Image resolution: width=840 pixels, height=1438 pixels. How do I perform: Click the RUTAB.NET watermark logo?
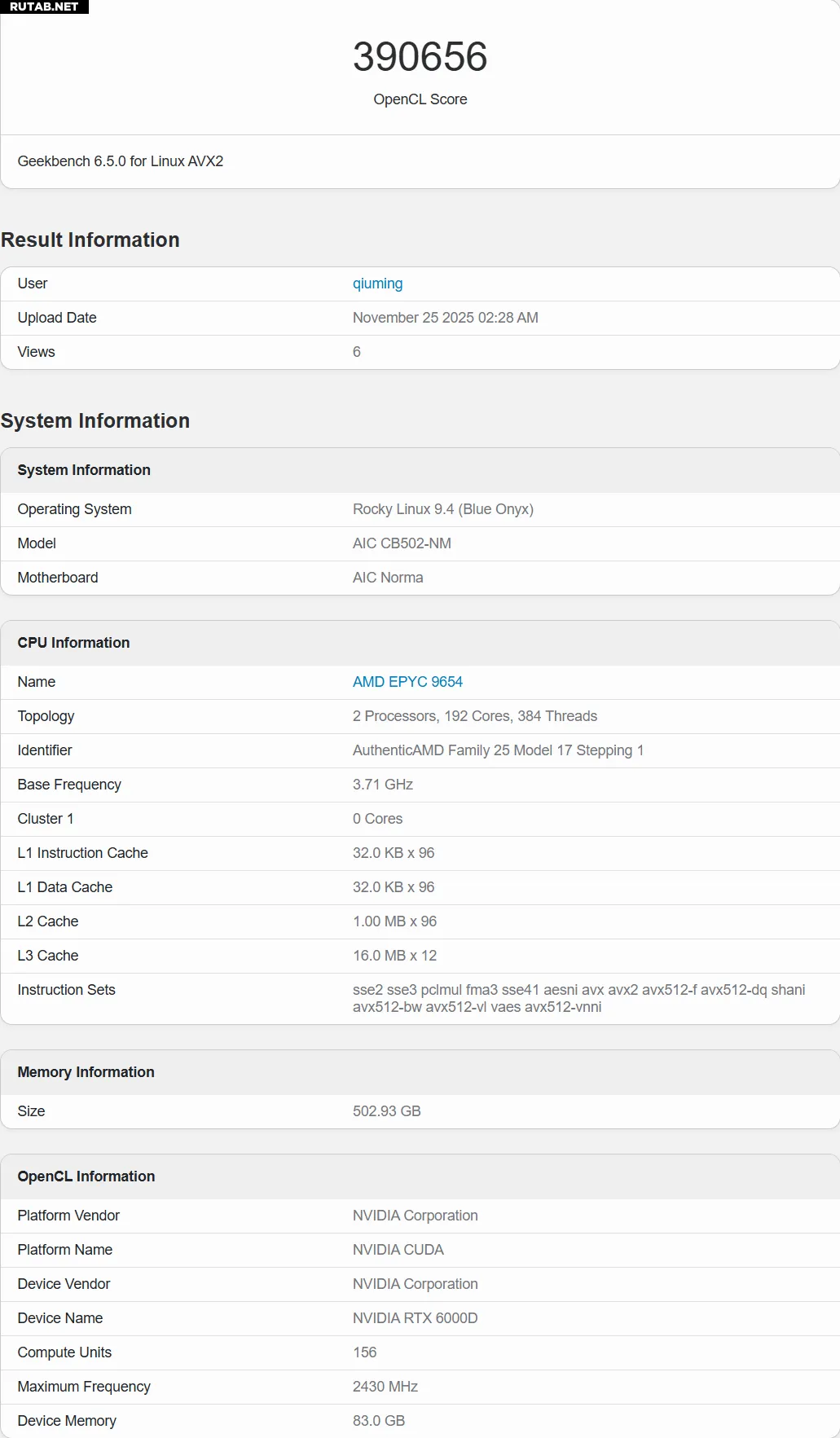pos(44,7)
